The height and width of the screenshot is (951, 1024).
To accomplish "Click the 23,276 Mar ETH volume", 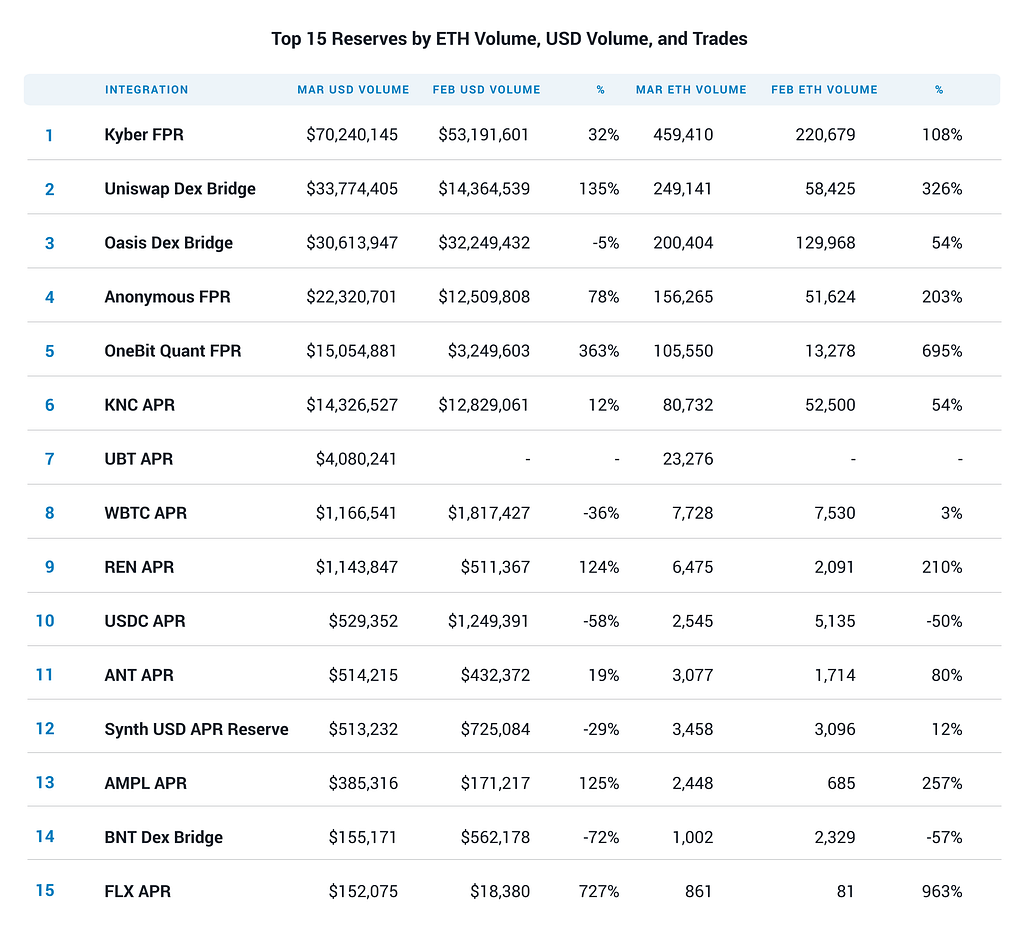I will [688, 459].
